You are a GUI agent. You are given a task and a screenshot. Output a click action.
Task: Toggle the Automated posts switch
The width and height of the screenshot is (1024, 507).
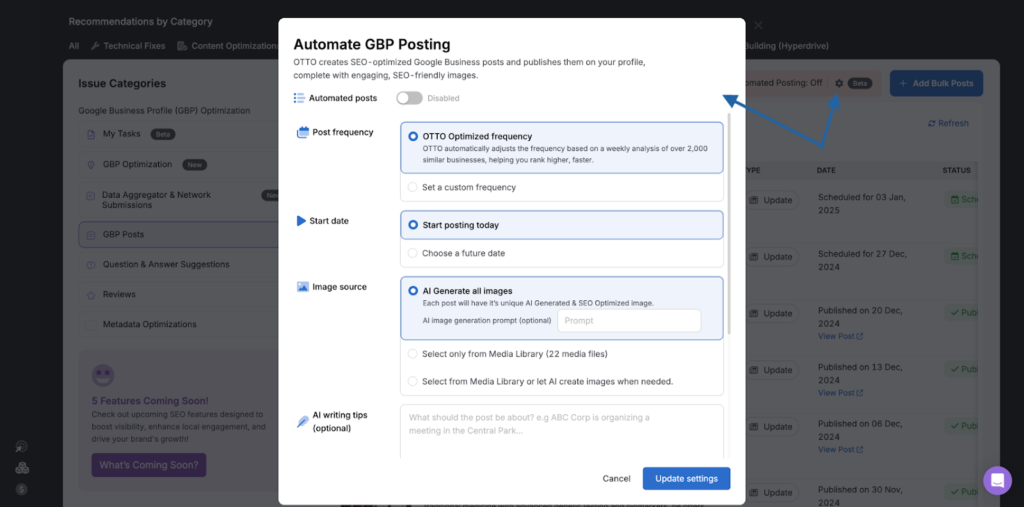pos(409,98)
